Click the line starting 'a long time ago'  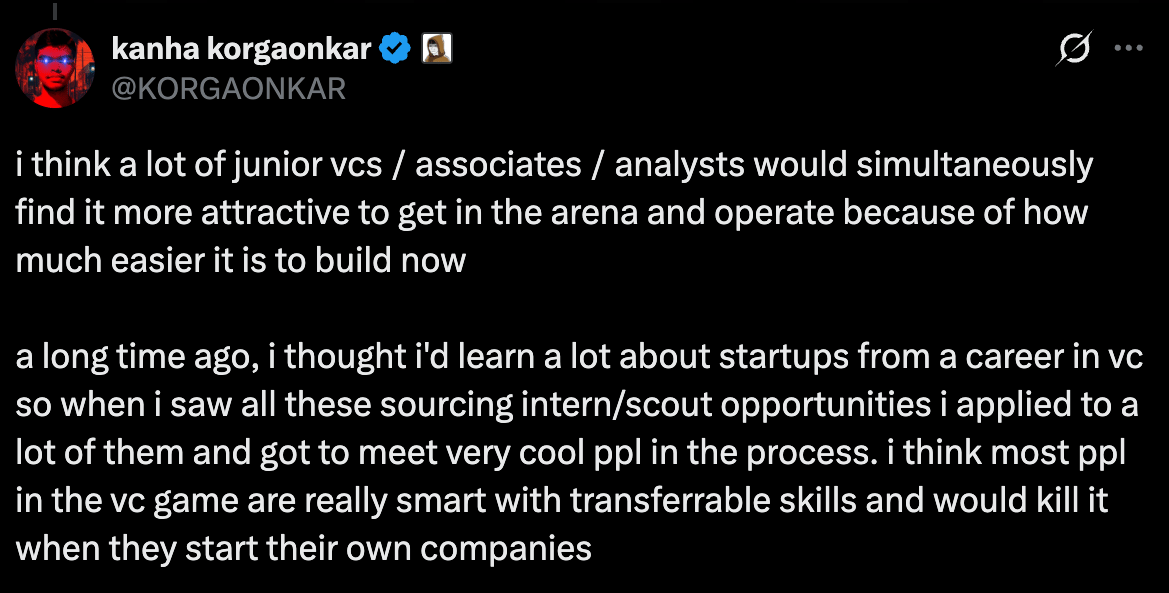pyautogui.click(x=579, y=357)
